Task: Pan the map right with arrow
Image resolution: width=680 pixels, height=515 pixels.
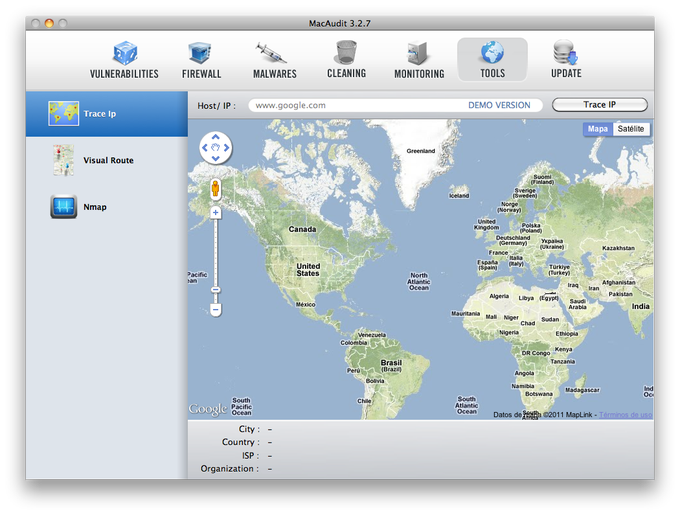Action: click(226, 148)
